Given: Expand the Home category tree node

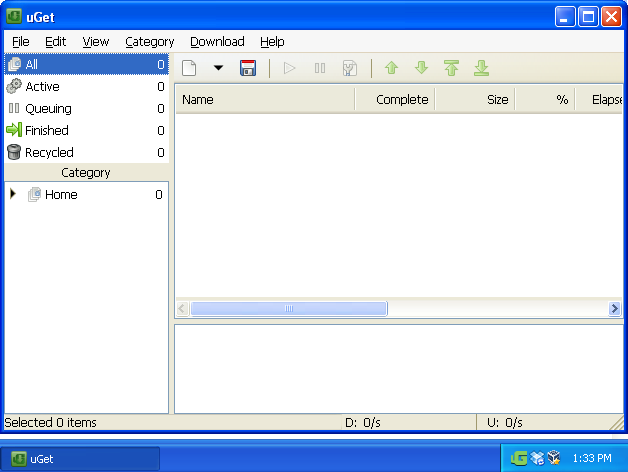Looking at the screenshot, I should [x=13, y=194].
